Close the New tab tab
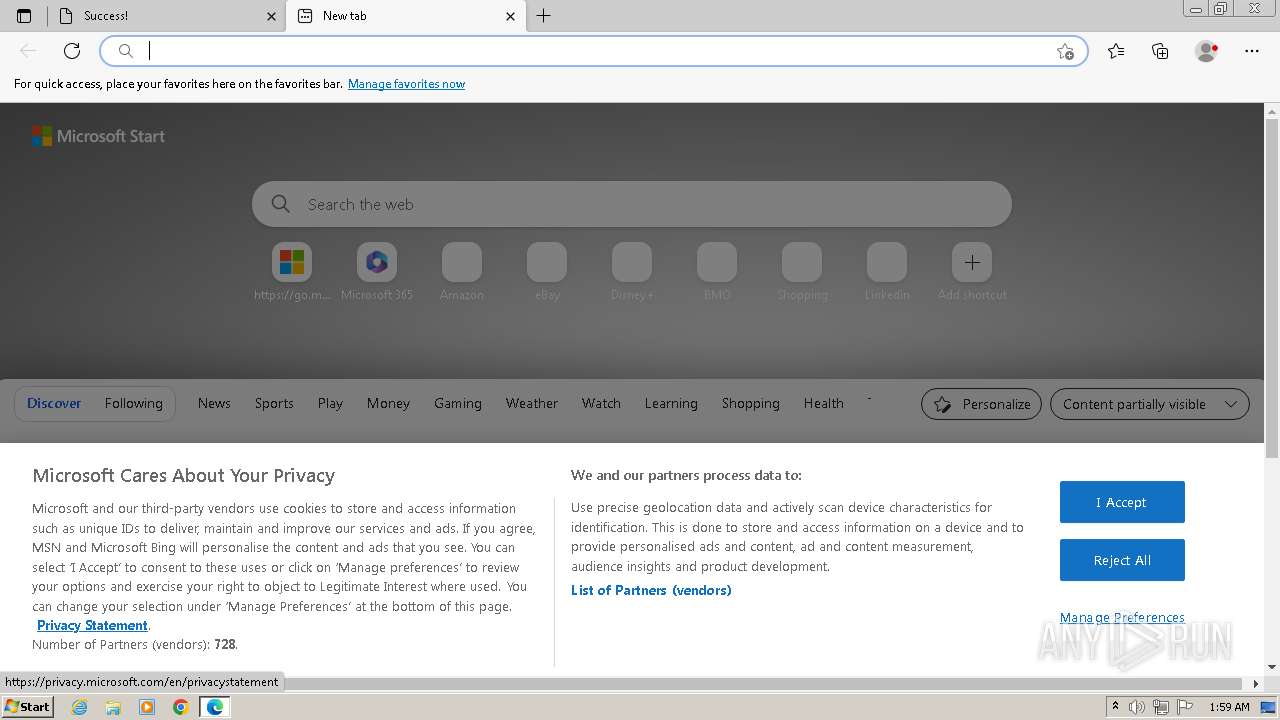The image size is (1280, 720). tap(510, 16)
